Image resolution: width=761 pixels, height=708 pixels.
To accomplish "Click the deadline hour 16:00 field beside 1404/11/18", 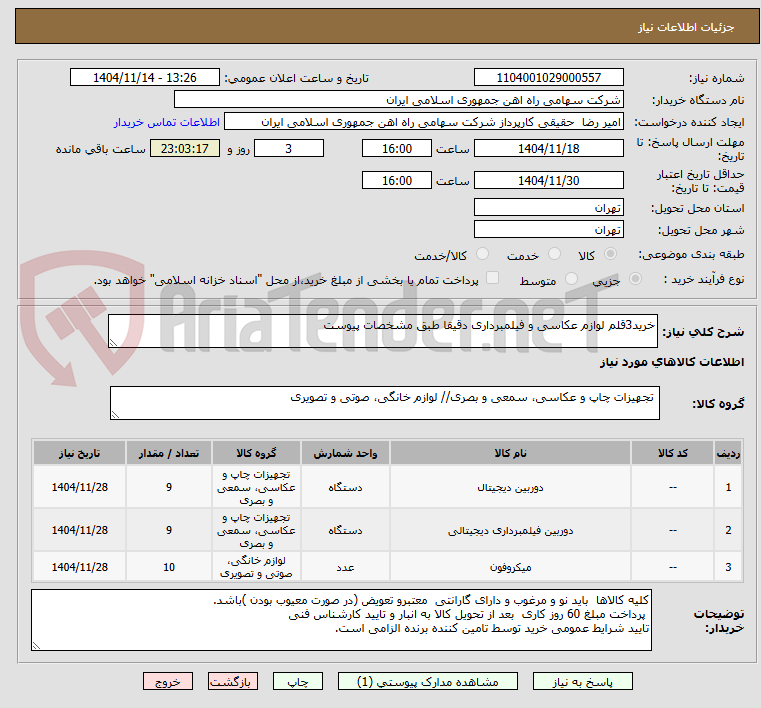I will pyautogui.click(x=397, y=148).
